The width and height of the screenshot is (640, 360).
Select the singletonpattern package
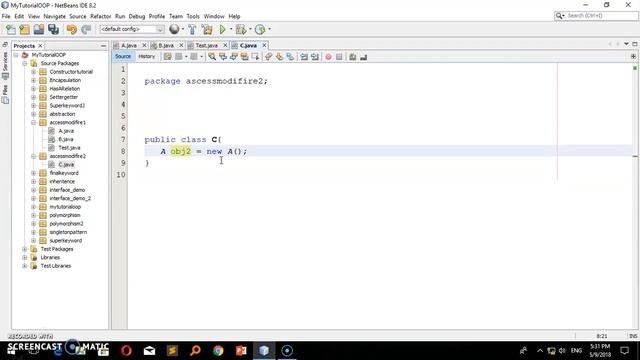point(68,232)
